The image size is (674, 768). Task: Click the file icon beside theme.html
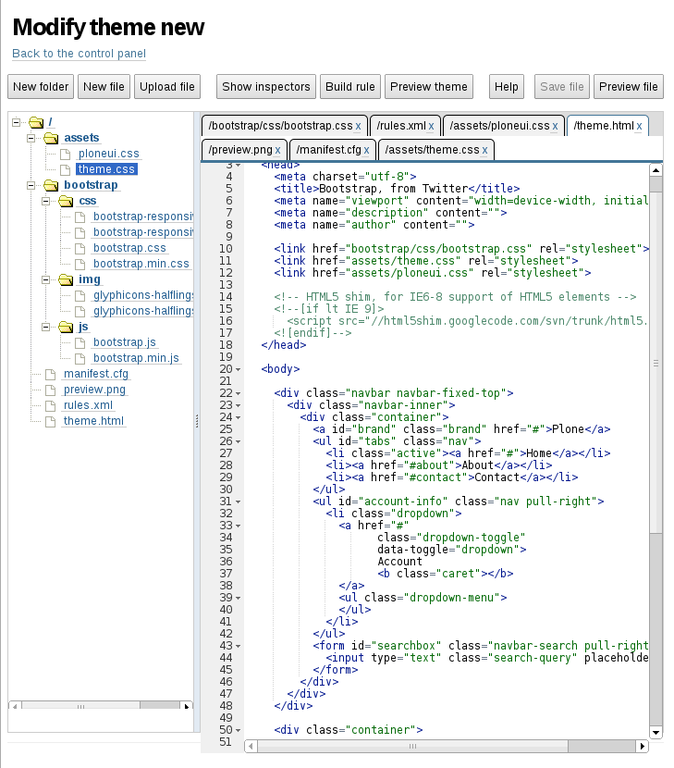50,421
